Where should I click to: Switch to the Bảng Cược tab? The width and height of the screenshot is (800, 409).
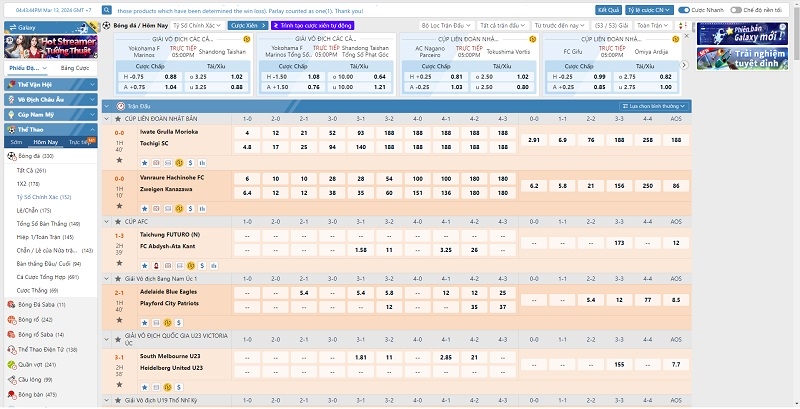(x=74, y=68)
